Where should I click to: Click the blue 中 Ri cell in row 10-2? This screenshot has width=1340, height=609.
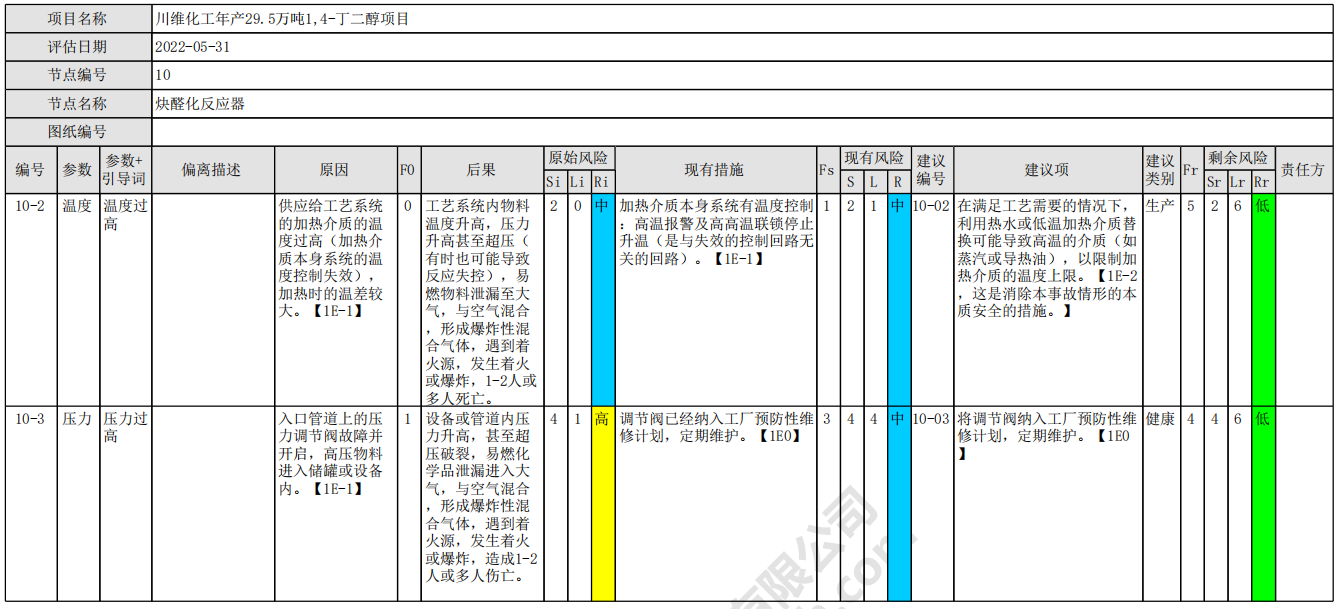pyautogui.click(x=602, y=299)
